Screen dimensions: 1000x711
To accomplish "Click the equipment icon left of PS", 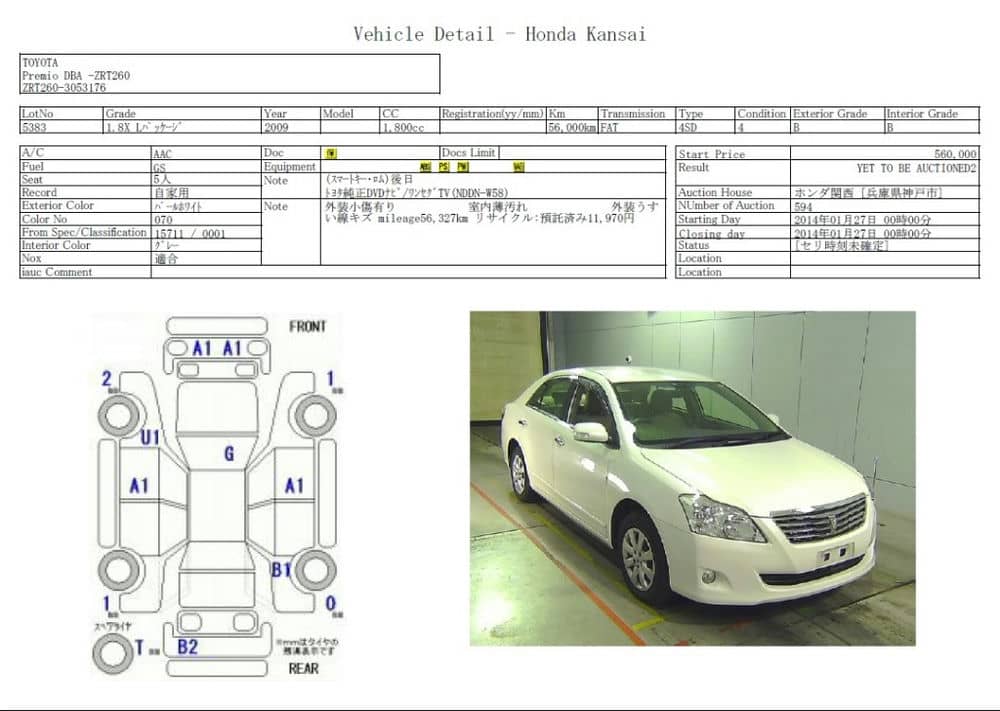I will click(x=425, y=167).
